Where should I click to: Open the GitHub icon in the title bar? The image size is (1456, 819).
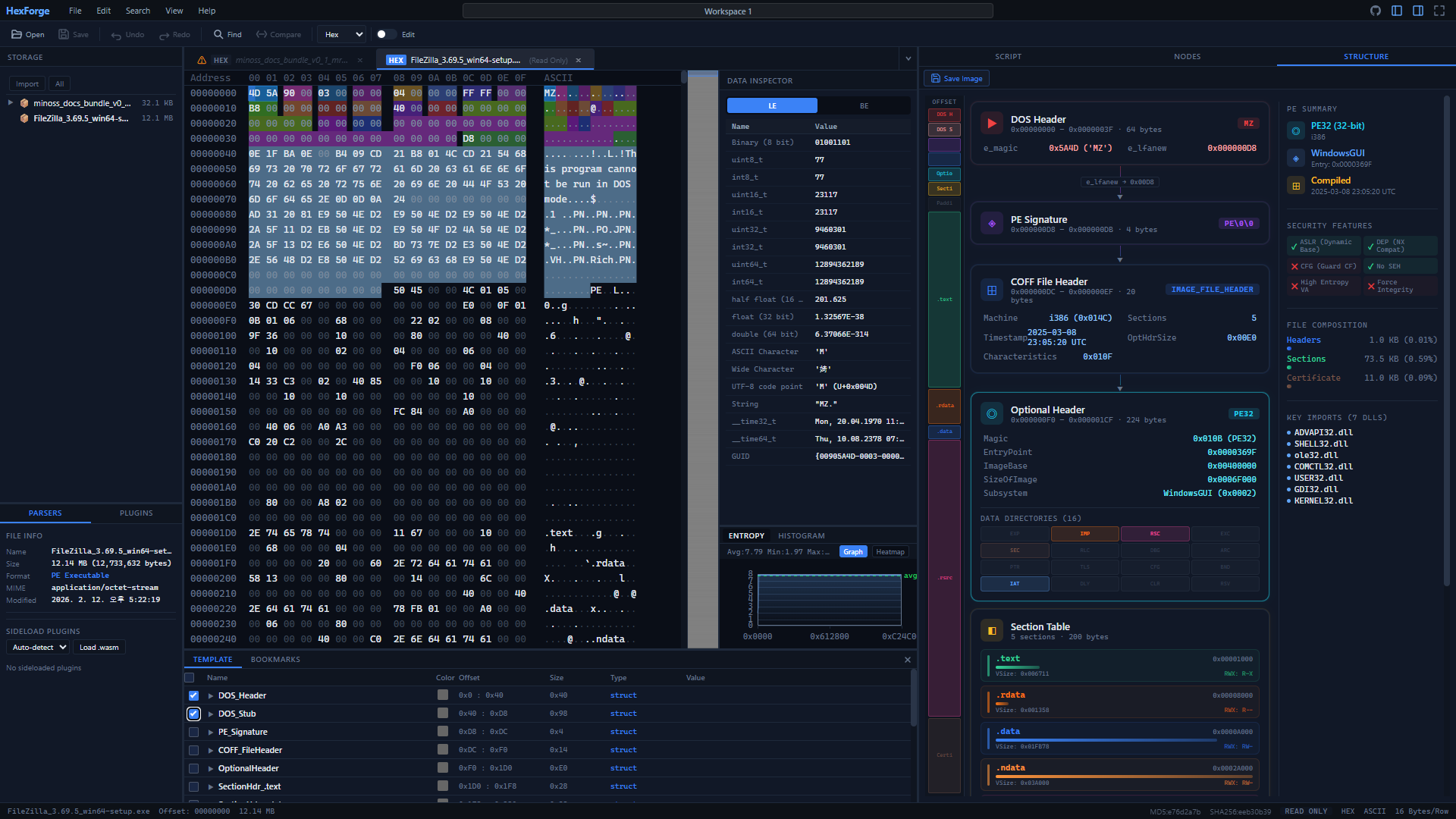tap(1376, 11)
